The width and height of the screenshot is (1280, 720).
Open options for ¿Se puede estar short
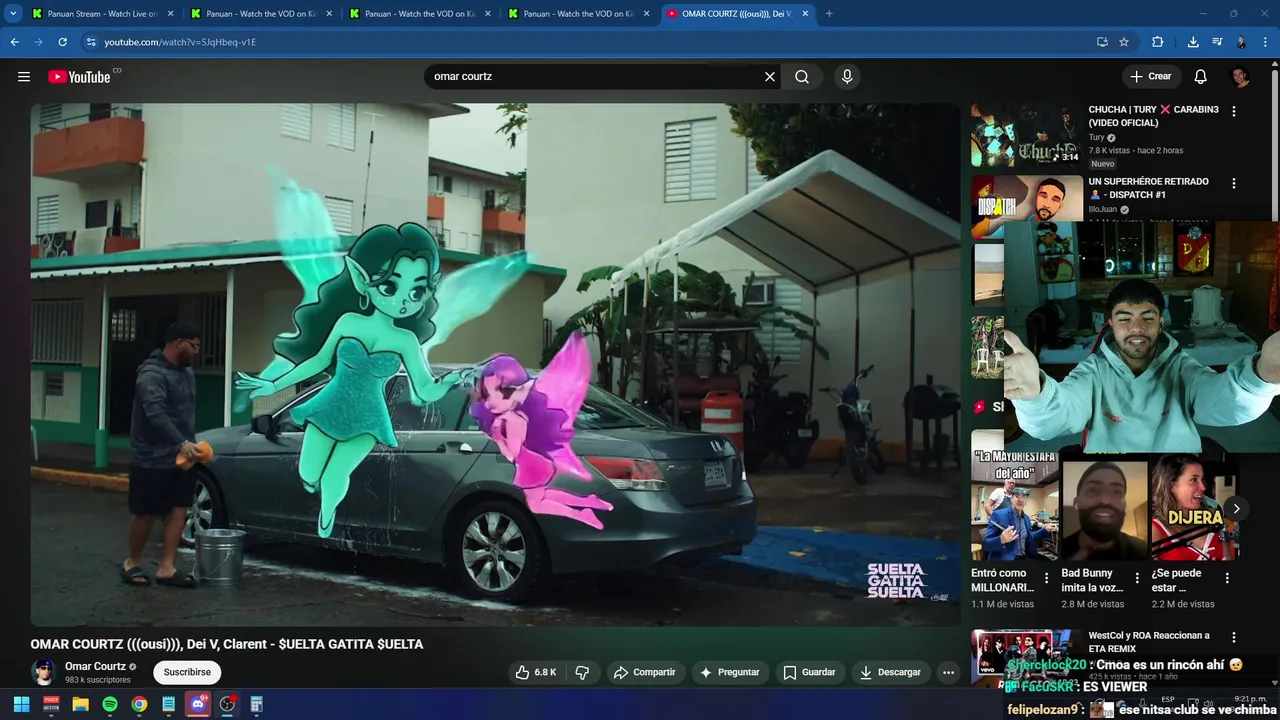click(1227, 578)
